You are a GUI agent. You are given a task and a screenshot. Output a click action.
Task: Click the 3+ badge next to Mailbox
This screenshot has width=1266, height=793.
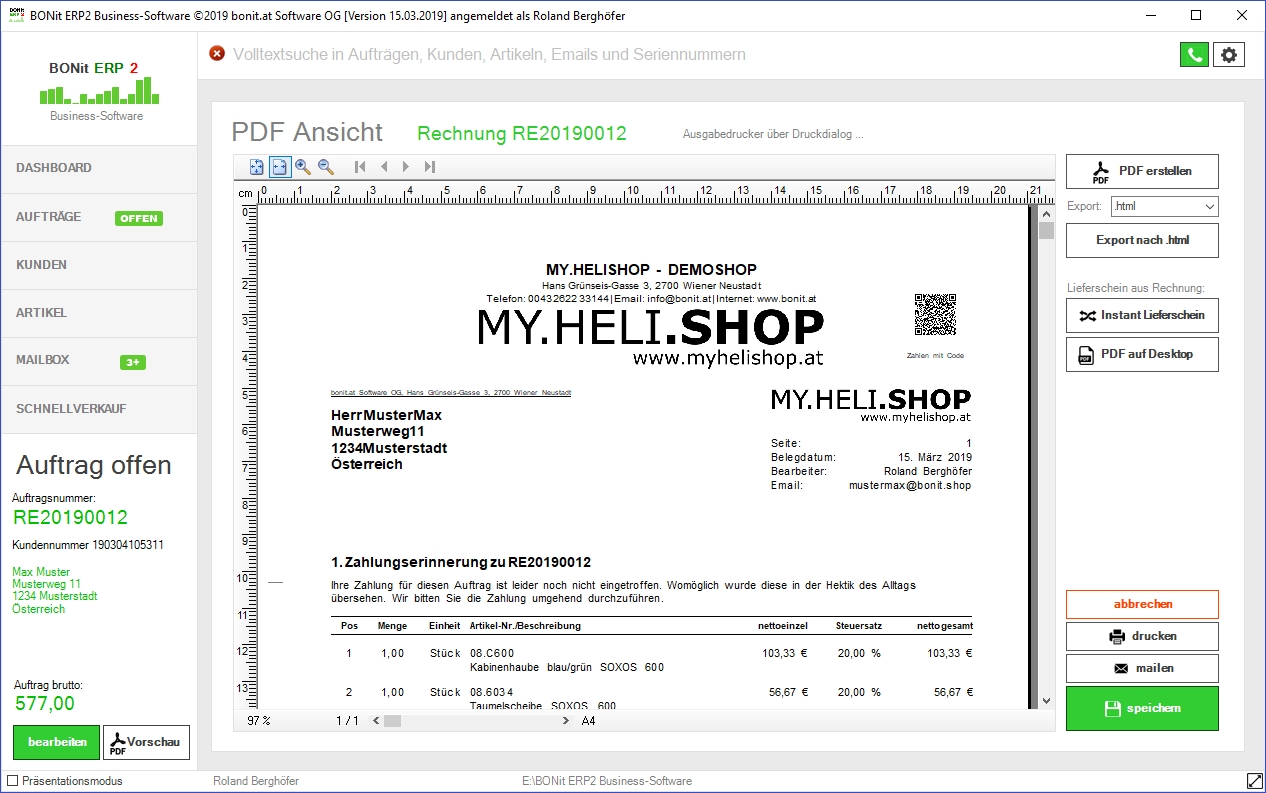click(x=133, y=362)
